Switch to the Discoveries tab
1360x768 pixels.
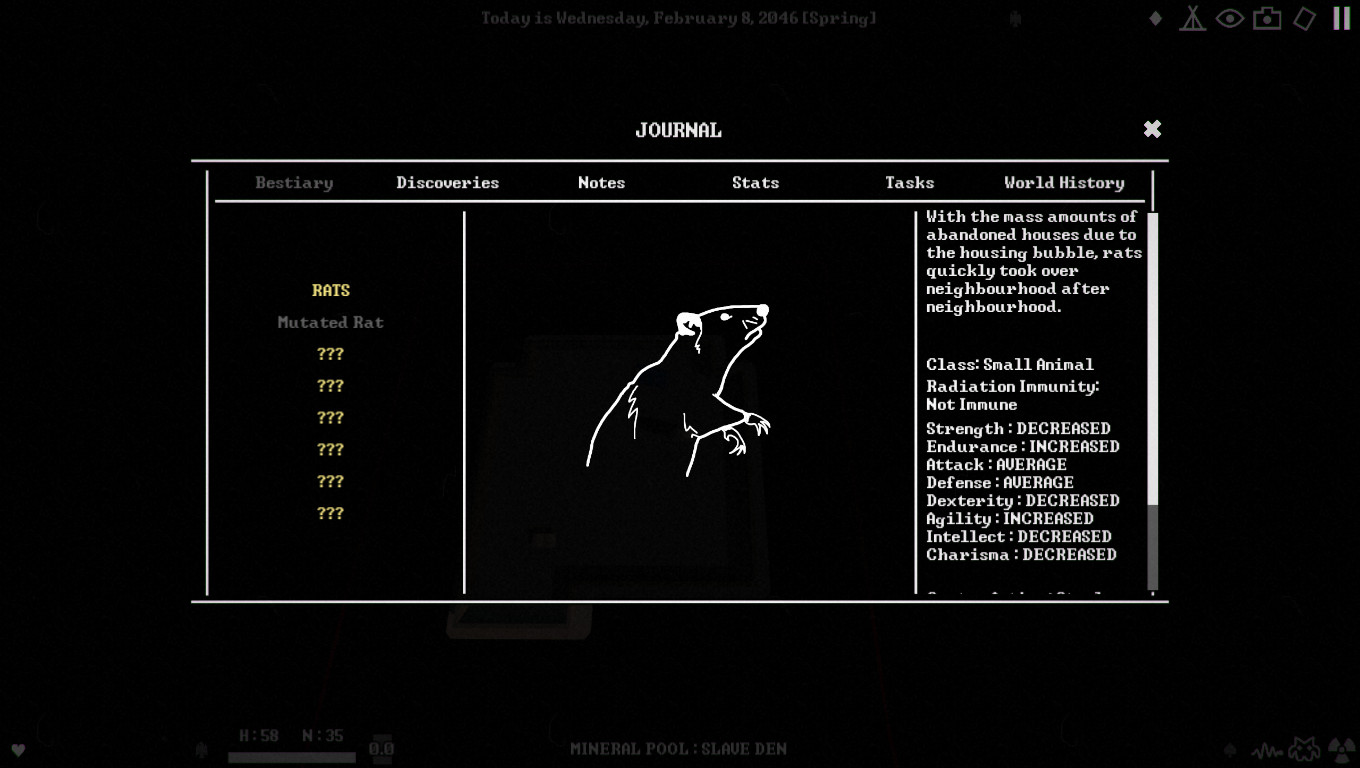[447, 183]
